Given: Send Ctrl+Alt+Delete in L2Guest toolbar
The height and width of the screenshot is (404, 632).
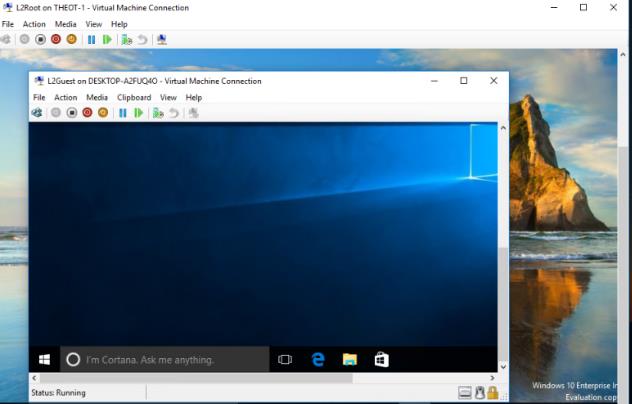Looking at the screenshot, I should [37, 113].
